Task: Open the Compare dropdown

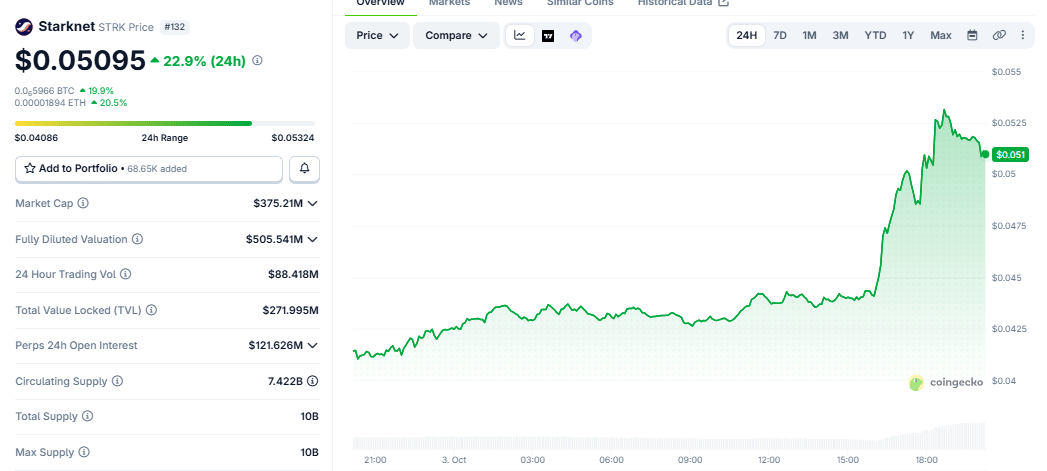Action: [x=456, y=35]
